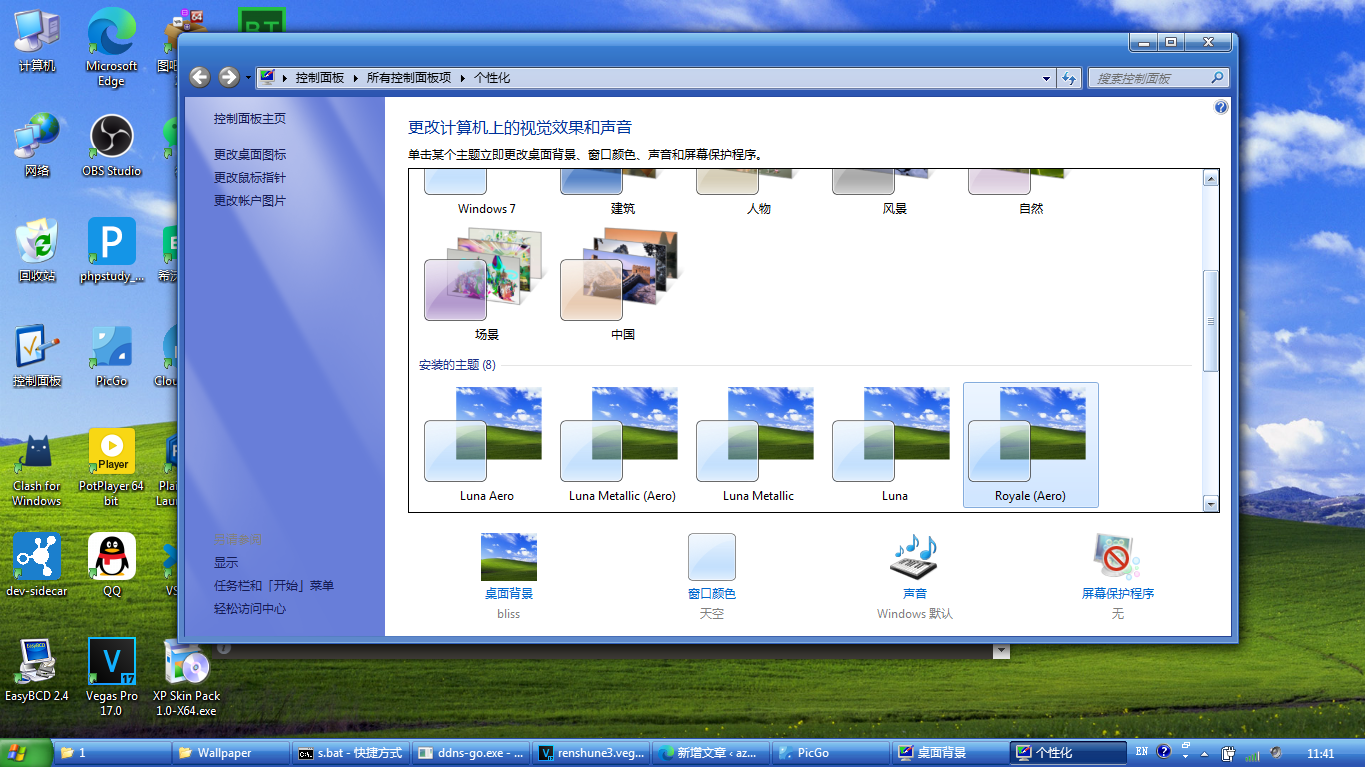Open 轻松访问中心 link
This screenshot has width=1365, height=767.
click(249, 609)
